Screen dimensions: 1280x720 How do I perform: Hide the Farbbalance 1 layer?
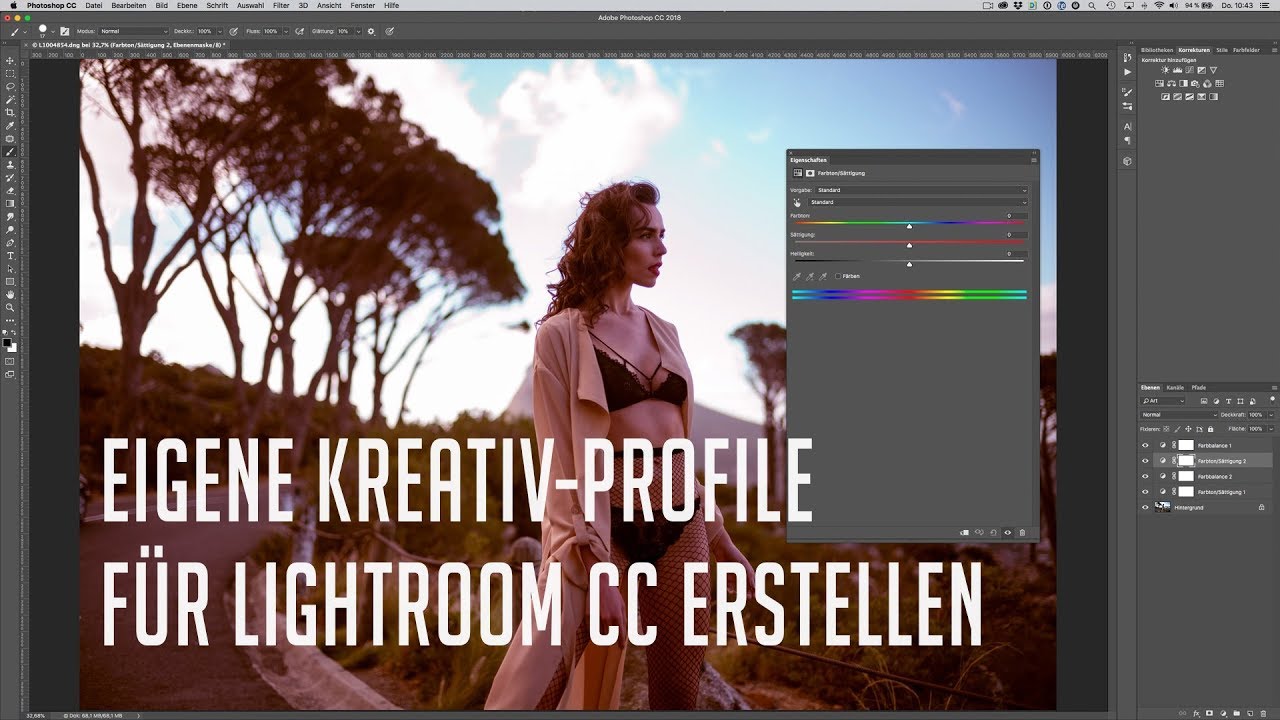(x=1145, y=445)
